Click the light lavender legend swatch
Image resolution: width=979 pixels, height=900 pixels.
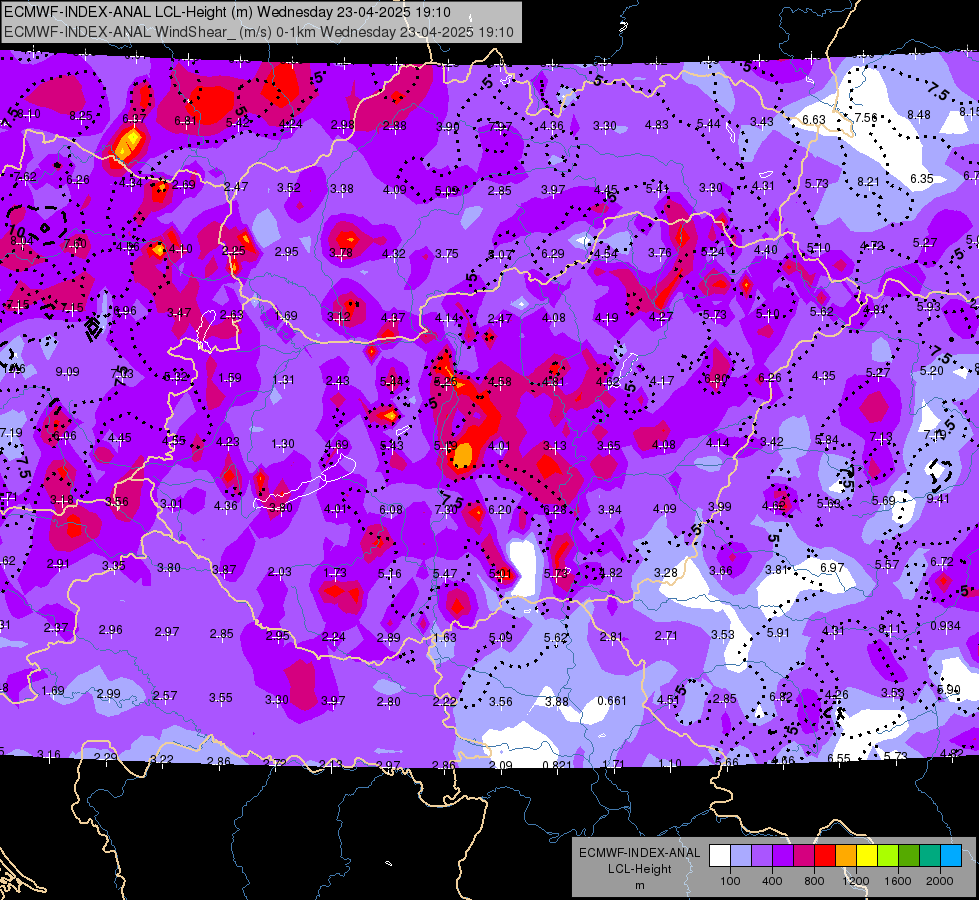(741, 856)
